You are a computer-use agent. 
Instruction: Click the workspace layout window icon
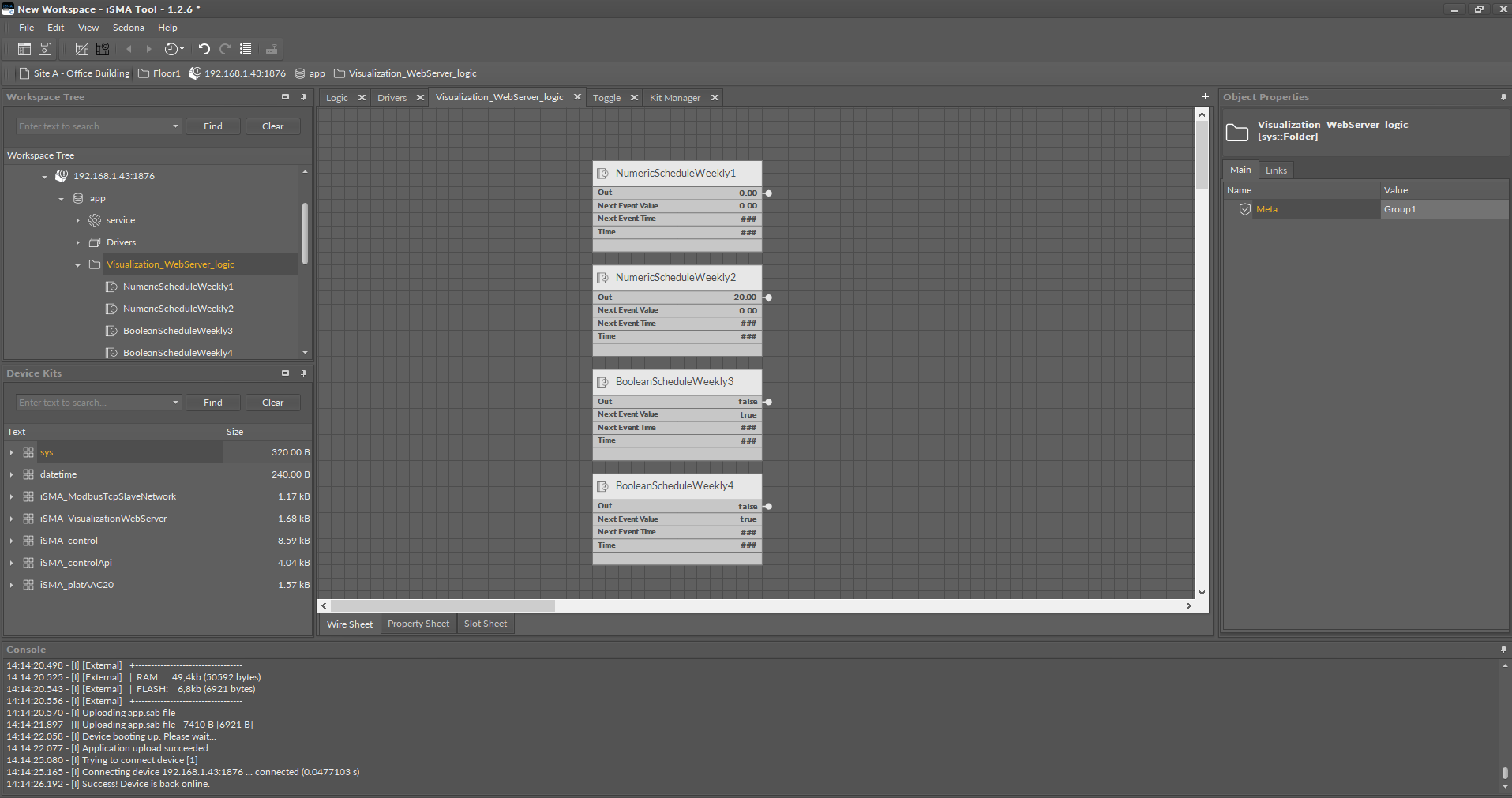[x=24, y=49]
